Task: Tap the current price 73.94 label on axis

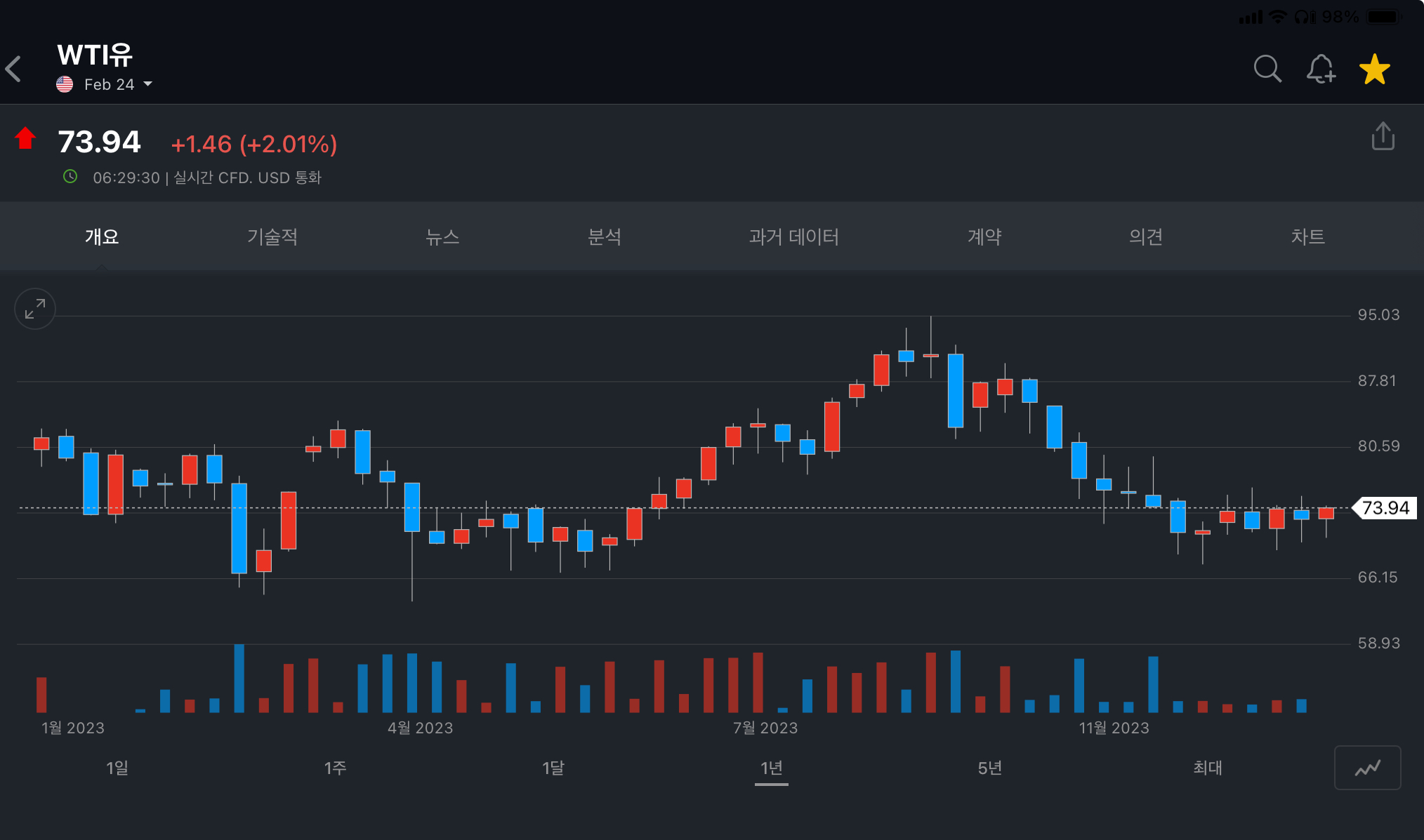Action: coord(1385,507)
